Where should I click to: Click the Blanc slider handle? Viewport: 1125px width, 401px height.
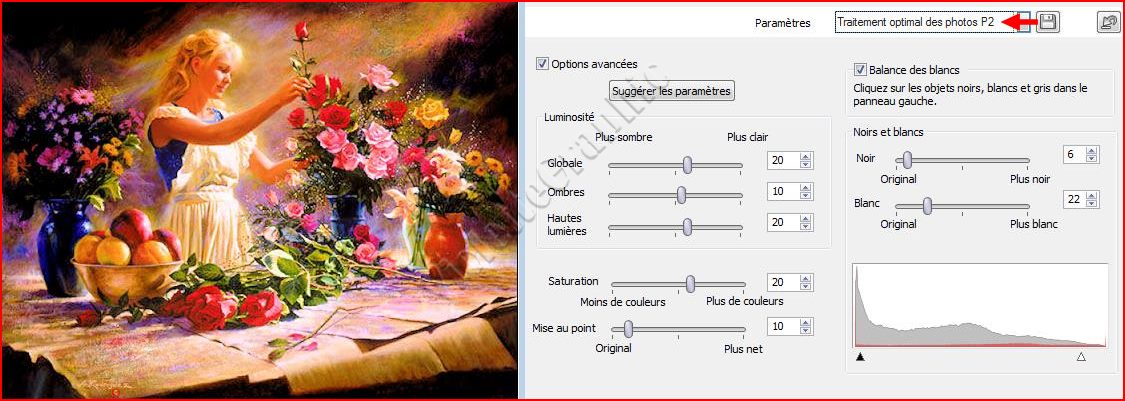click(927, 206)
